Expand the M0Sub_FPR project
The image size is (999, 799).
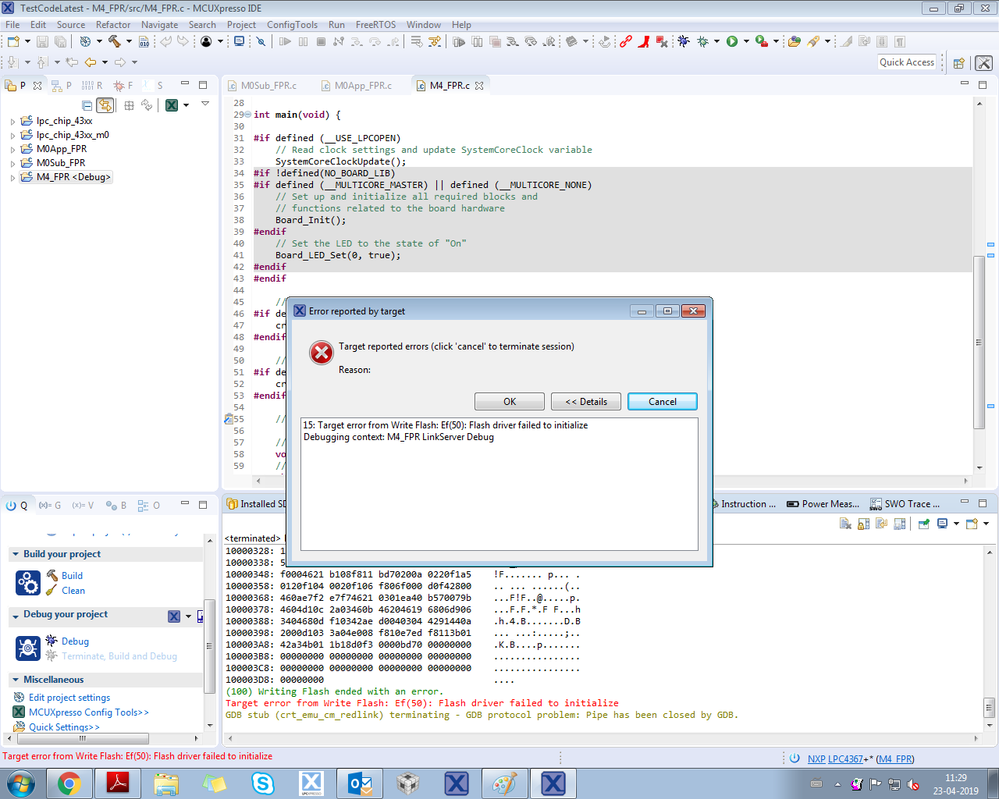(13, 163)
